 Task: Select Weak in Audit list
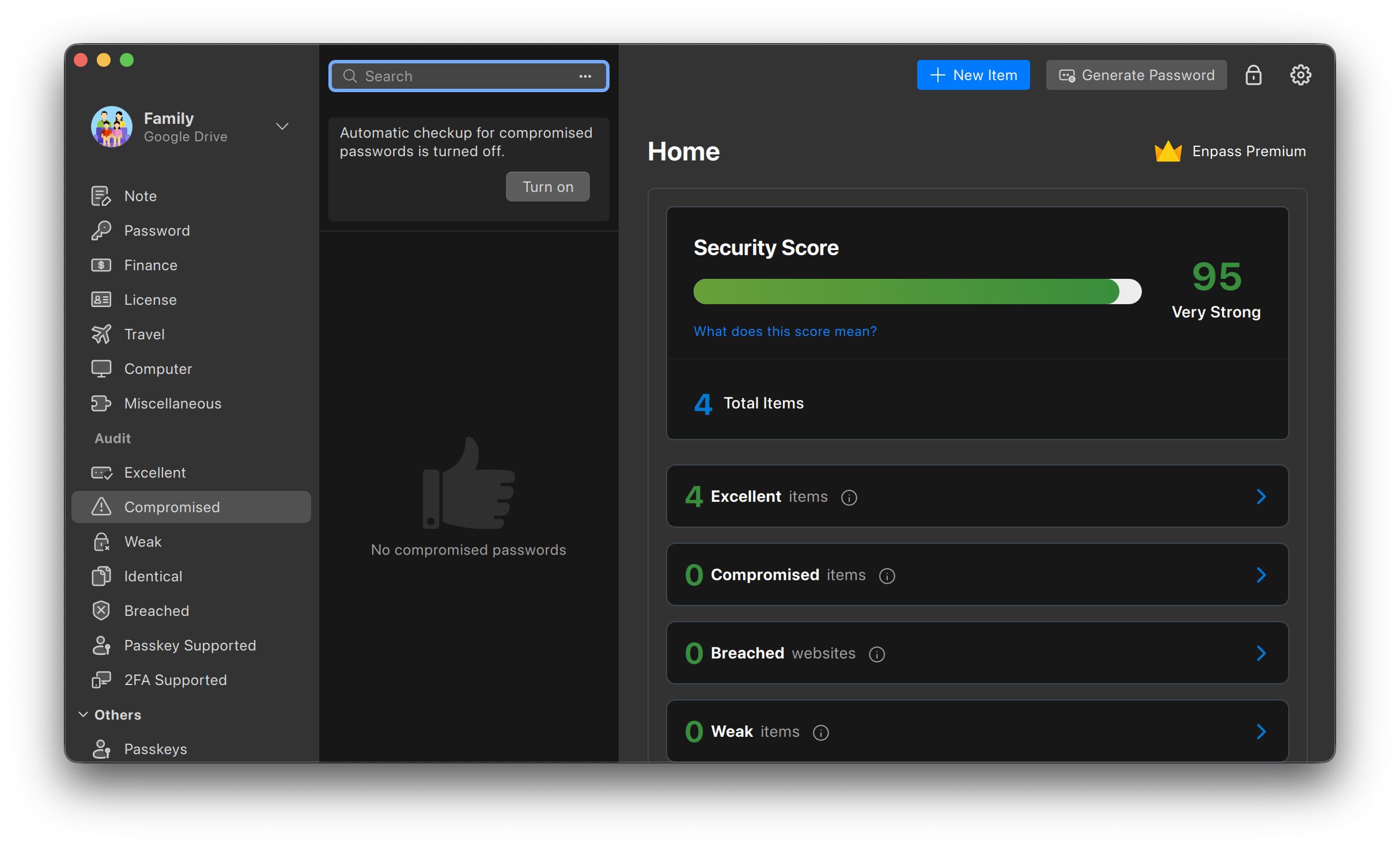pos(191,542)
